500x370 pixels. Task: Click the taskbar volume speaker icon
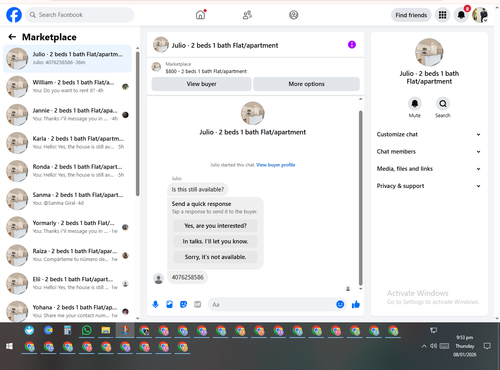(x=433, y=346)
